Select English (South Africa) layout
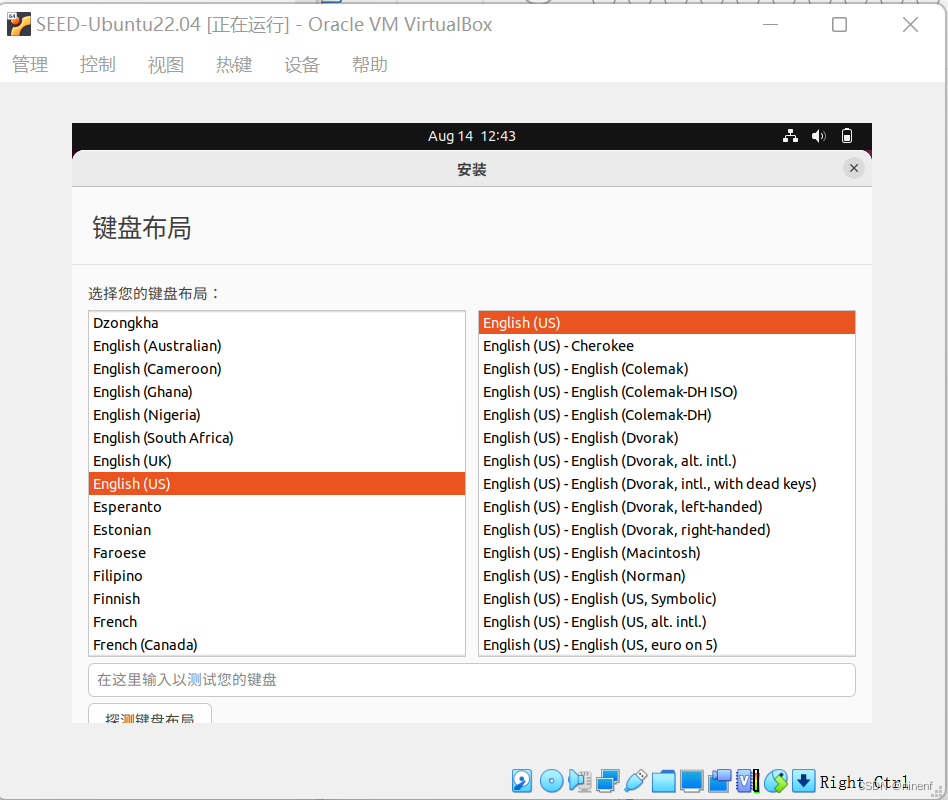This screenshot has height=800, width=948. [277, 438]
